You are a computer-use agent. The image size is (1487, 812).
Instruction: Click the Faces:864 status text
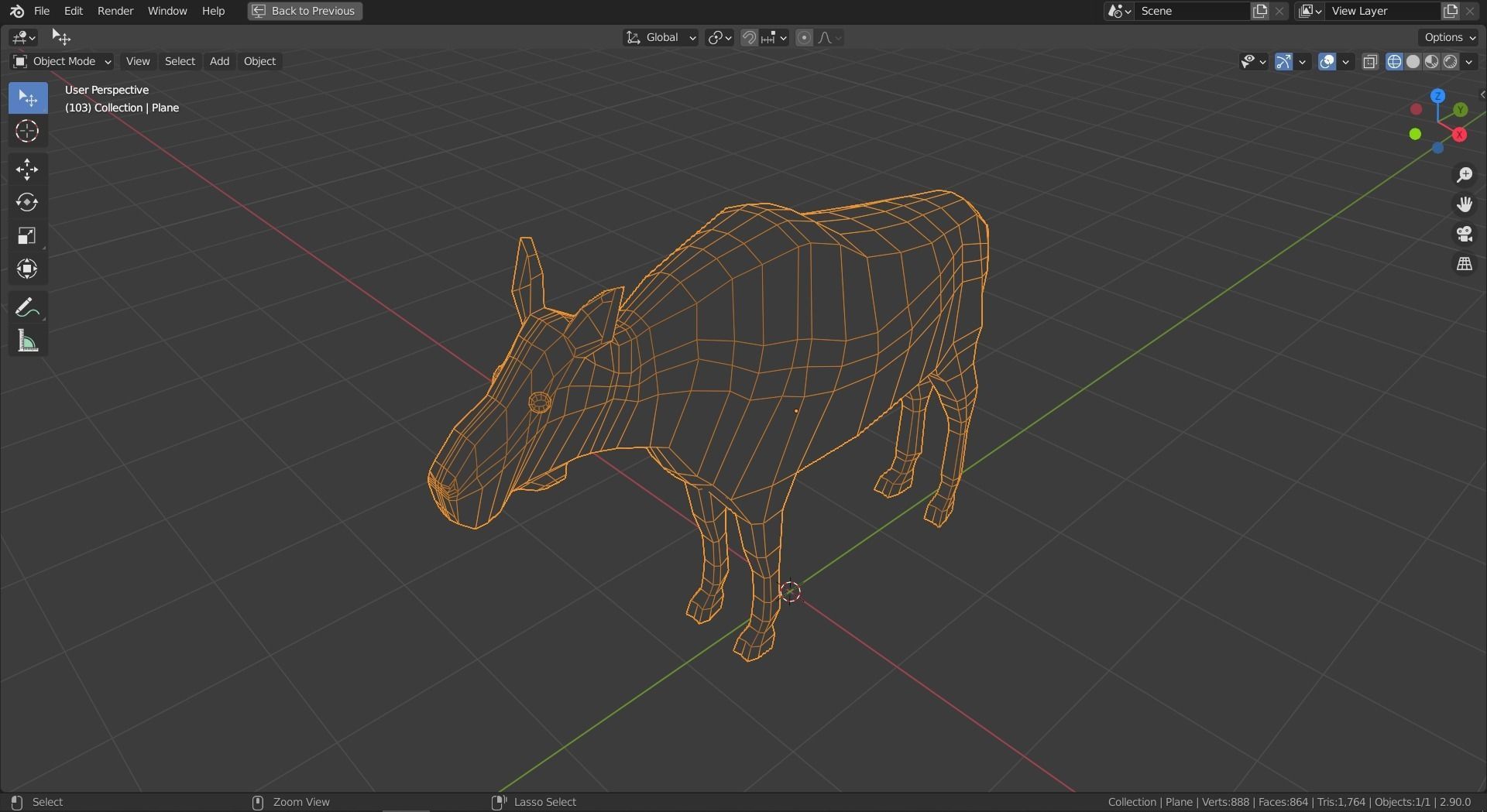(1283, 802)
